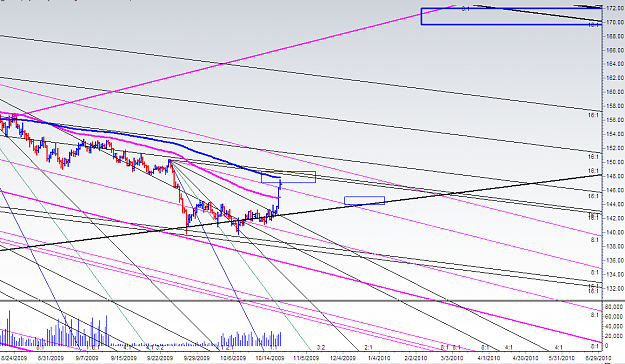Screen dimensions: 625x364
Task: Select the 9/29/2009 date label
Action: pos(196,358)
